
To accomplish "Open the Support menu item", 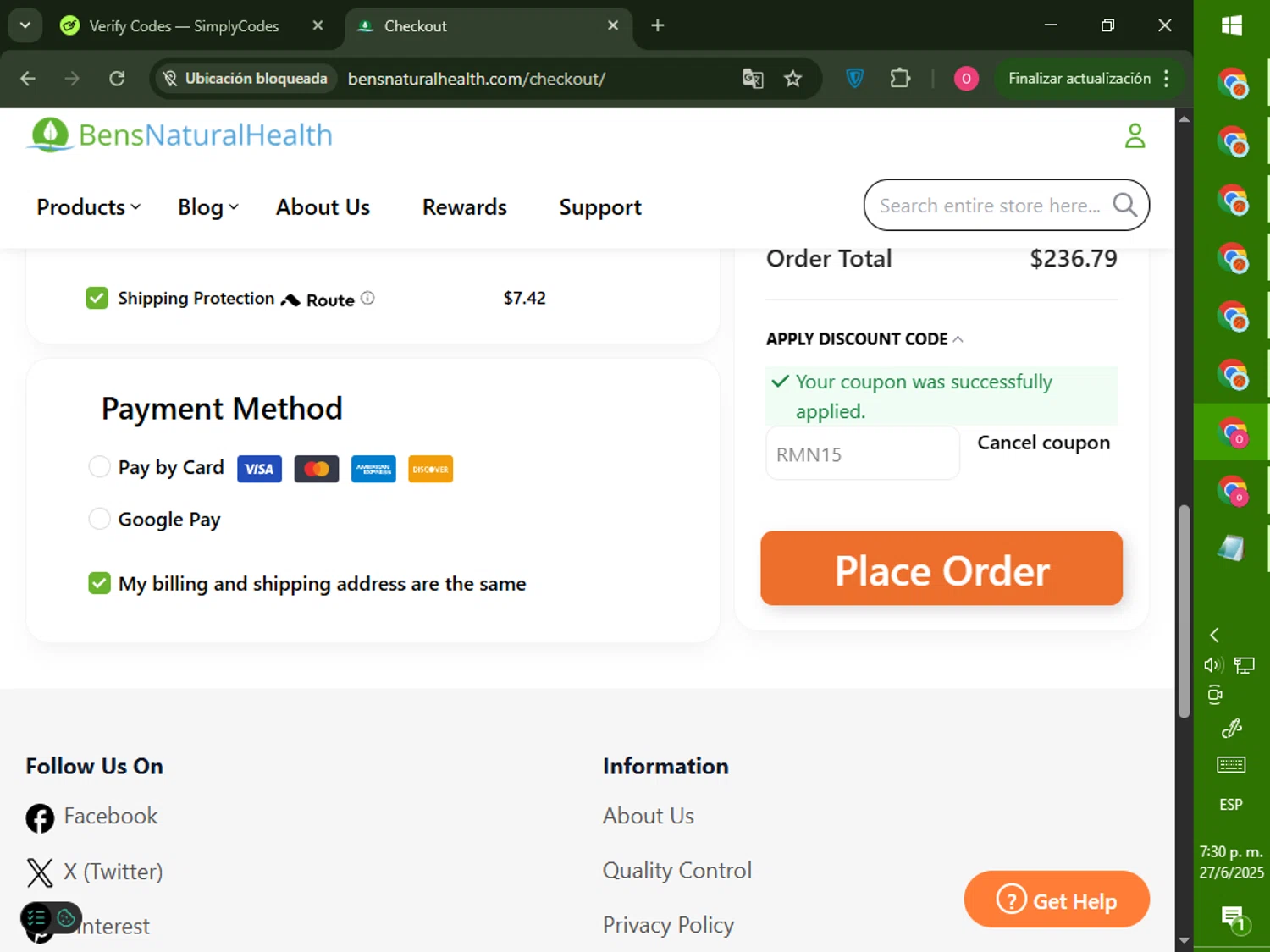I will pos(600,207).
